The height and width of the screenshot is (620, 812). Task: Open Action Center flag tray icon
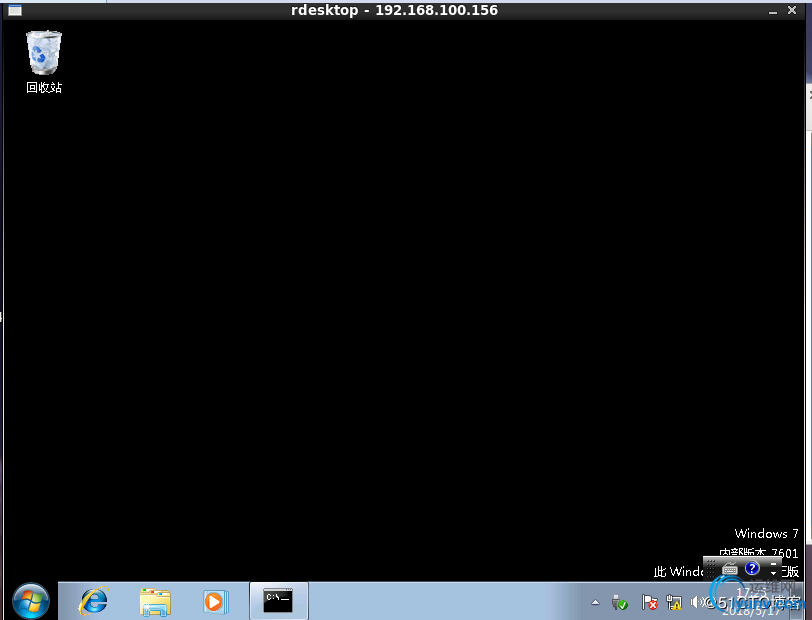tap(649, 602)
